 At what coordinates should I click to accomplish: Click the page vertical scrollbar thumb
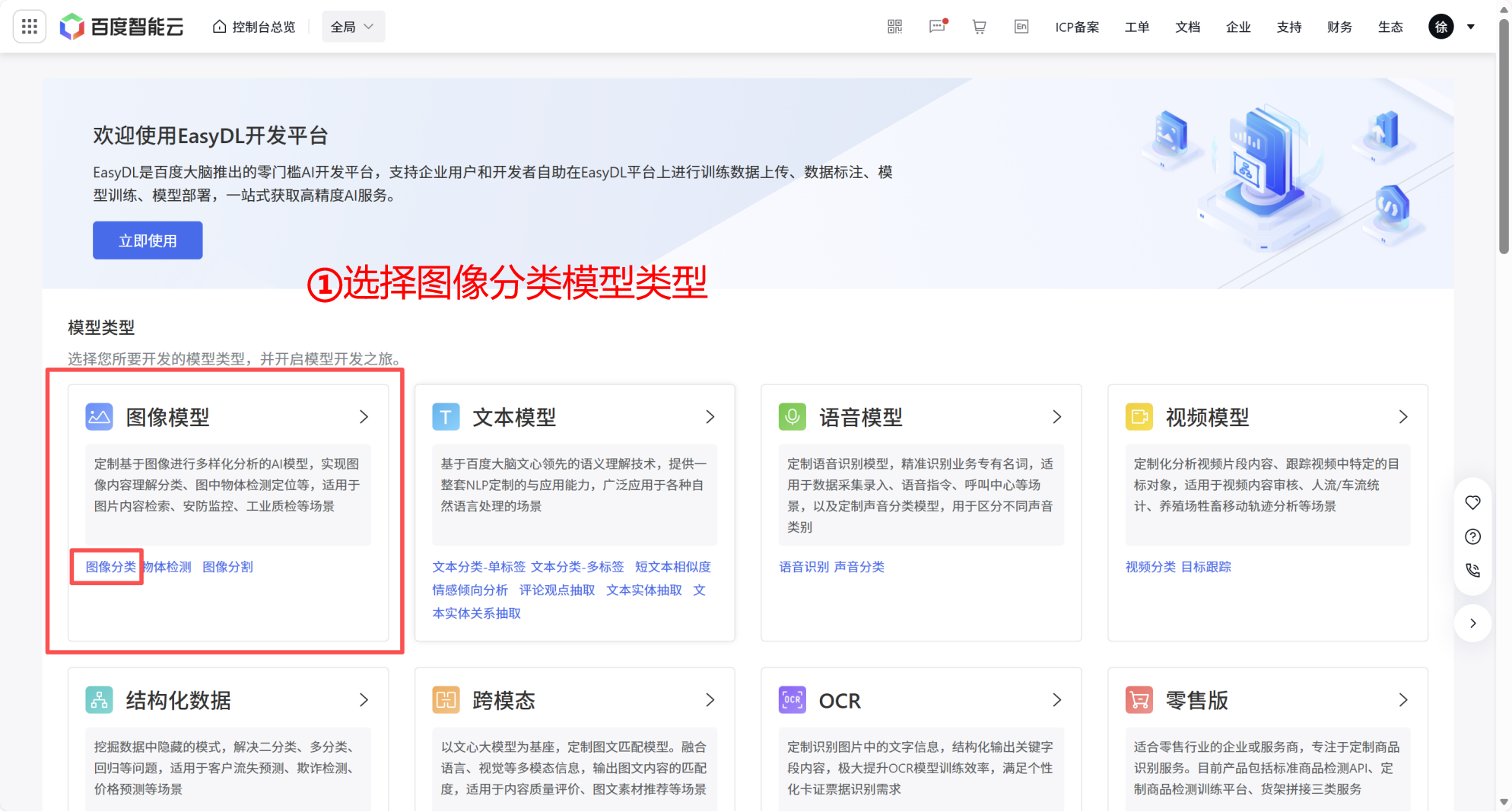click(1504, 137)
